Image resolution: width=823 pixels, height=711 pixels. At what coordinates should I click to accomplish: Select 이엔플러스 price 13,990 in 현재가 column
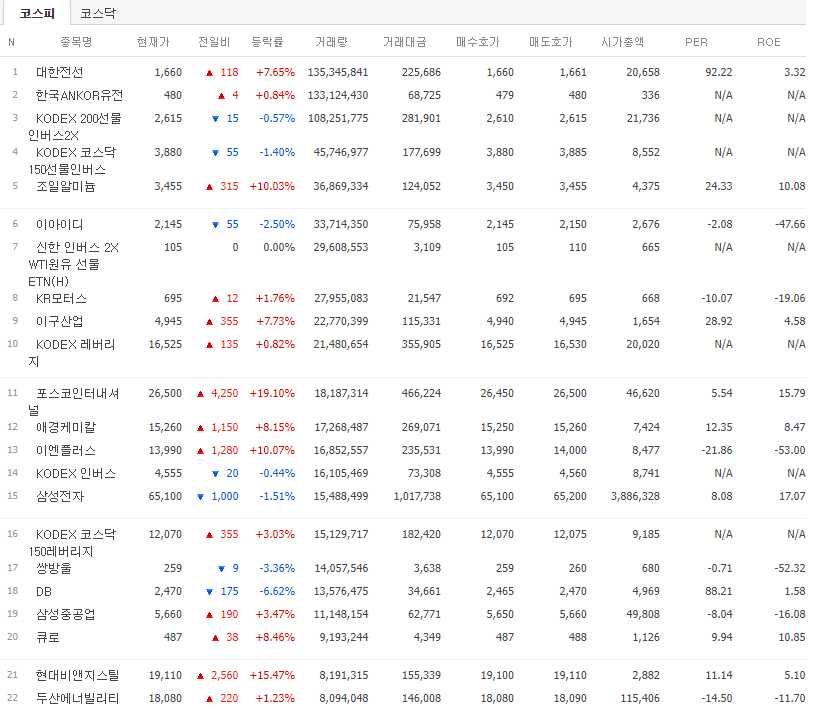point(165,450)
